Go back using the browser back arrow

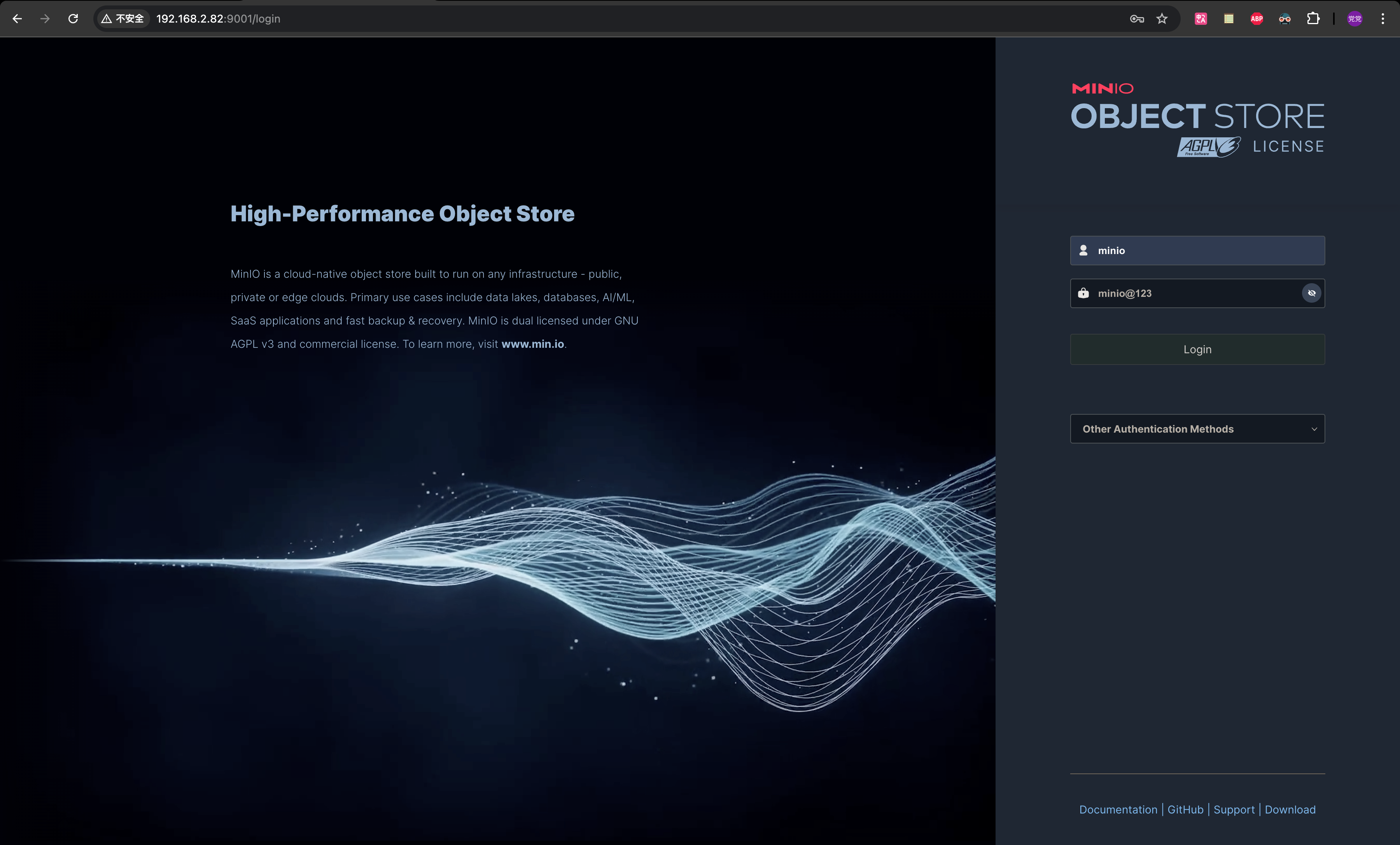coord(17,19)
